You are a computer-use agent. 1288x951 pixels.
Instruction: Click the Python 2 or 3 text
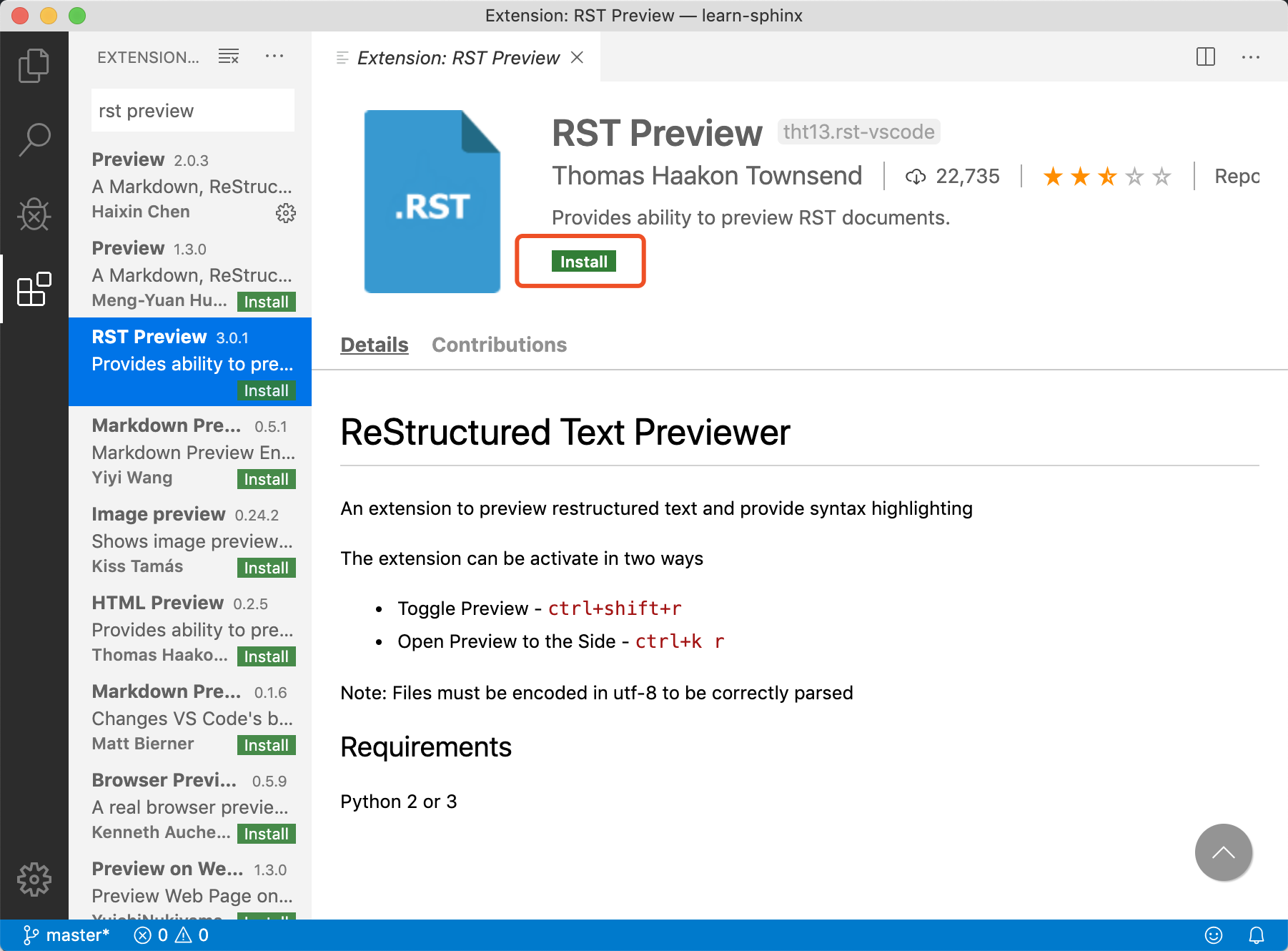(x=399, y=802)
